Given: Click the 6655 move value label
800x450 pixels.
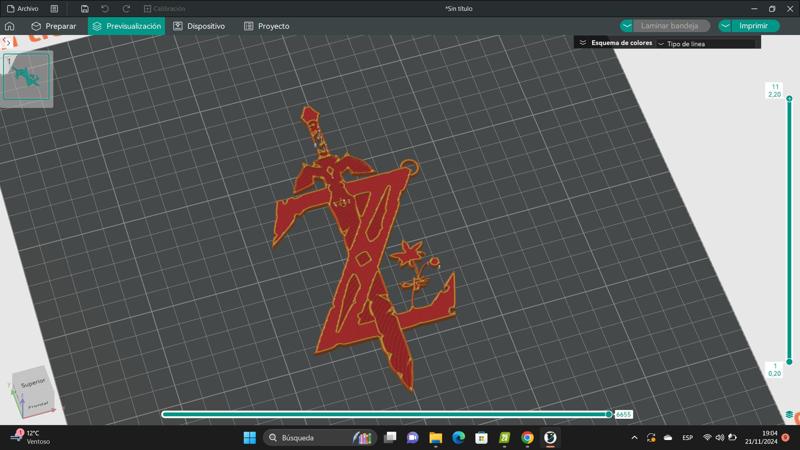Looking at the screenshot, I should tap(623, 414).
